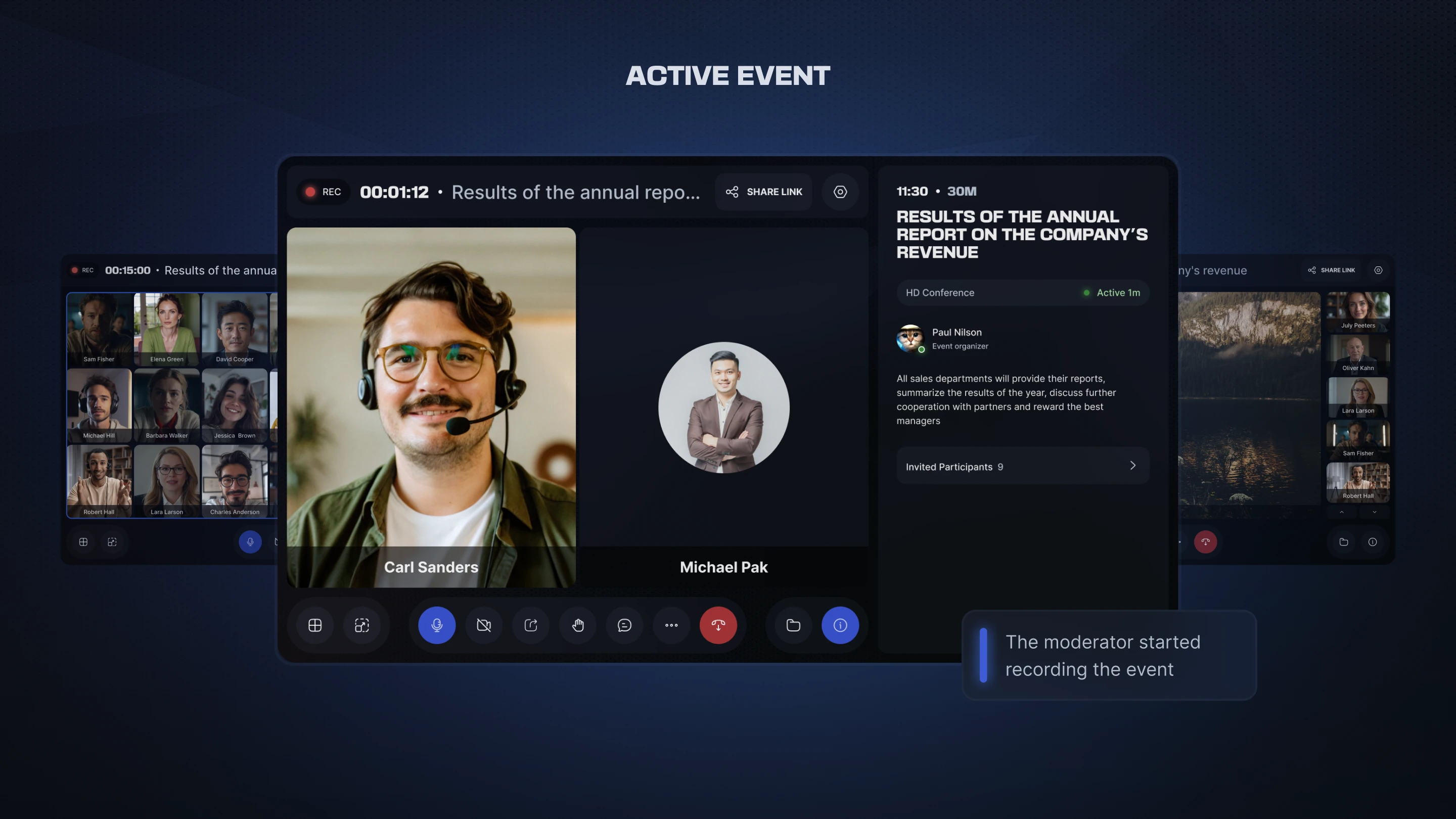Click the share screen icon
Screen dimensions: 1456x819
point(531,625)
